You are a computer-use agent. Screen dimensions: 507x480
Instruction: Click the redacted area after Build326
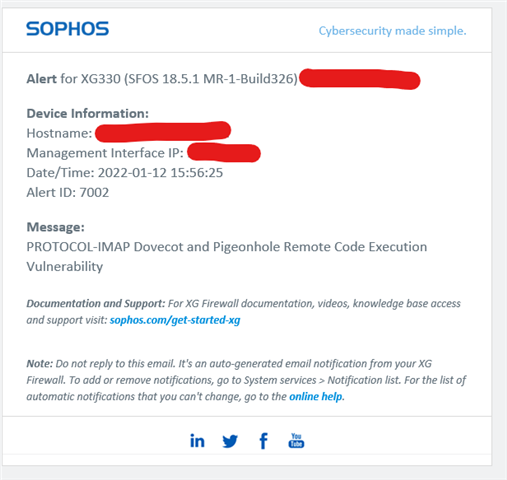(x=359, y=79)
